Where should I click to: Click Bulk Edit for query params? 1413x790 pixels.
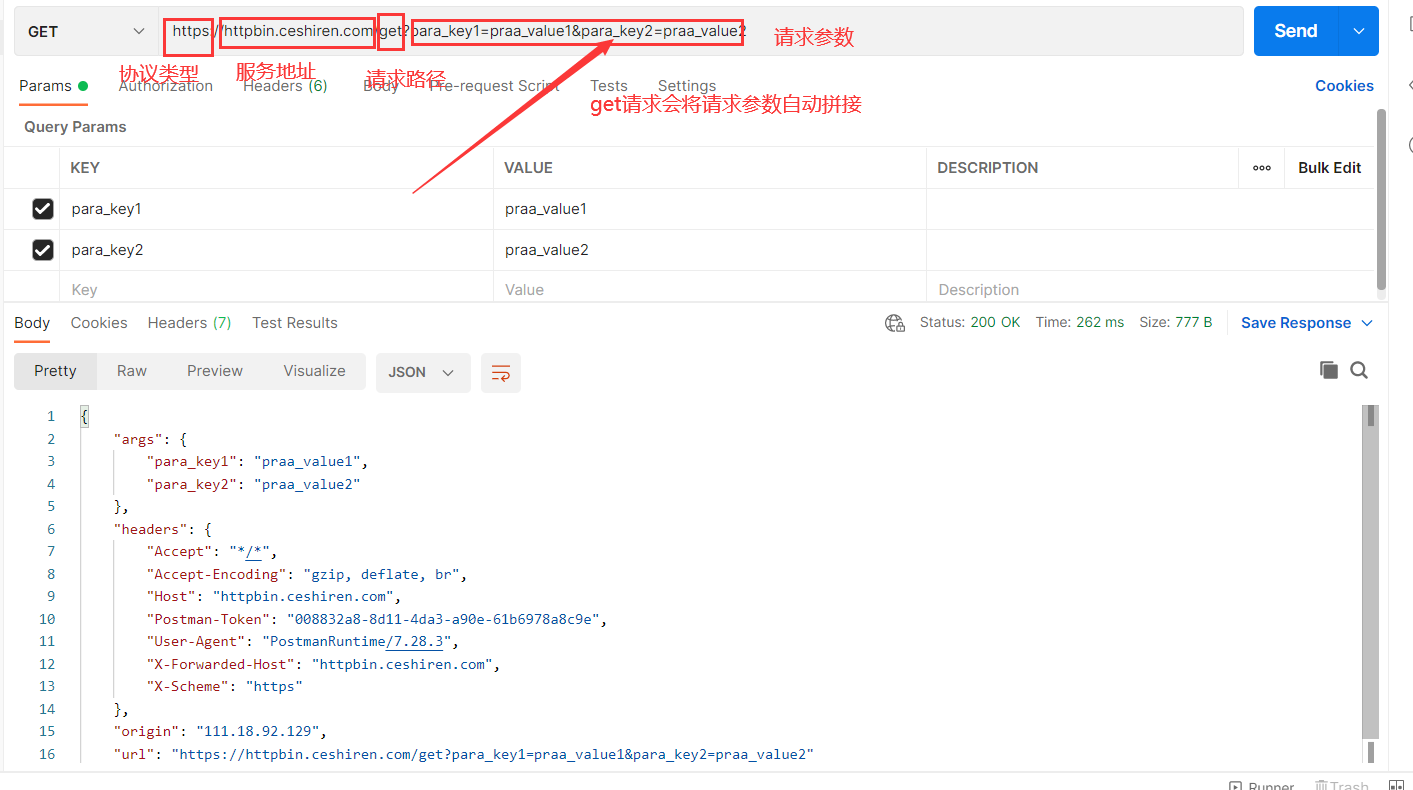(1330, 168)
